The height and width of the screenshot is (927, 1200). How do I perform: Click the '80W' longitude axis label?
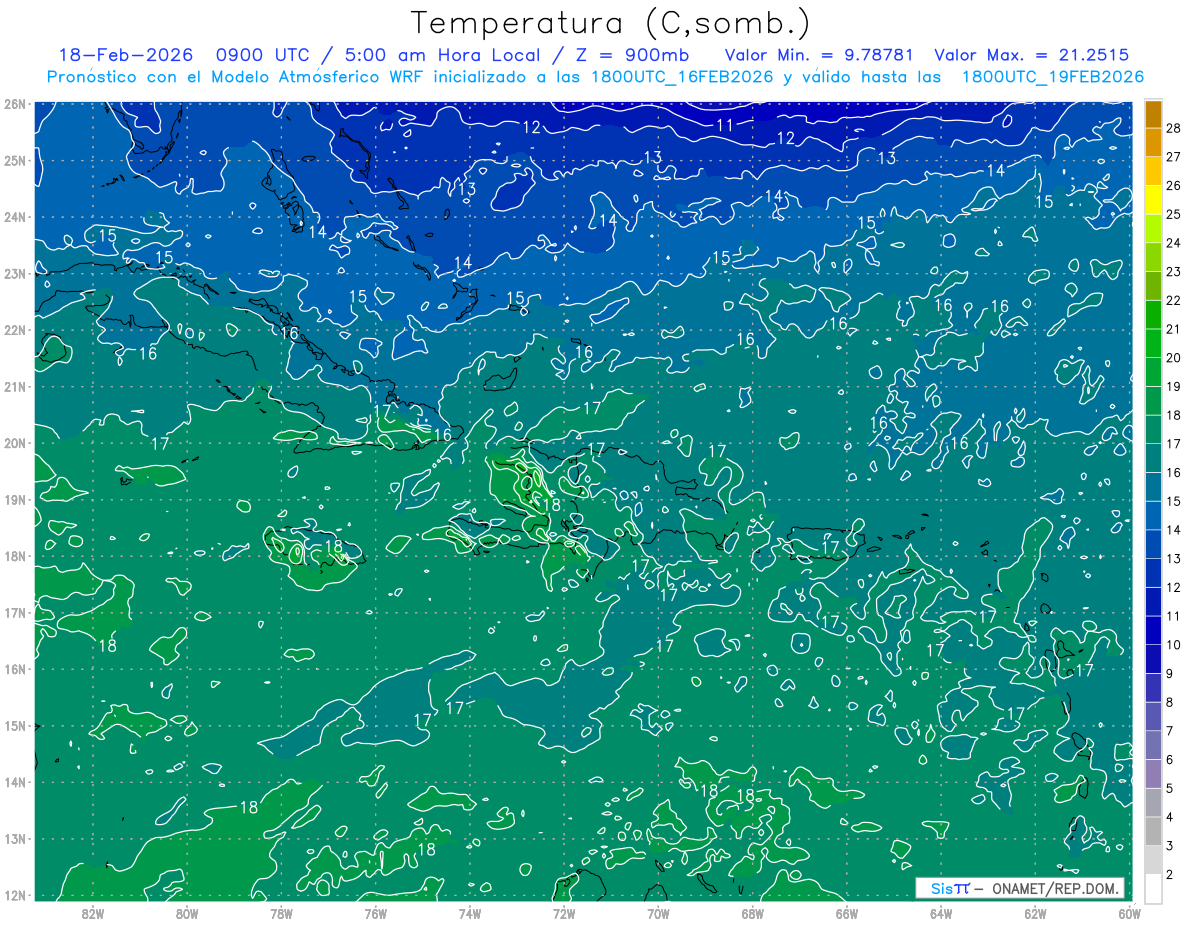[186, 912]
